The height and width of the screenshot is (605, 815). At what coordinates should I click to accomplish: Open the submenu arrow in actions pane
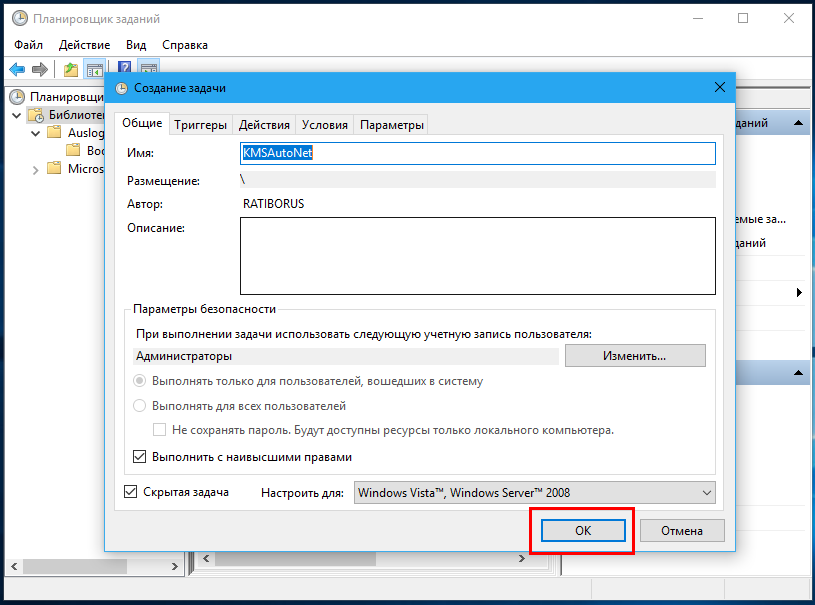point(799,293)
